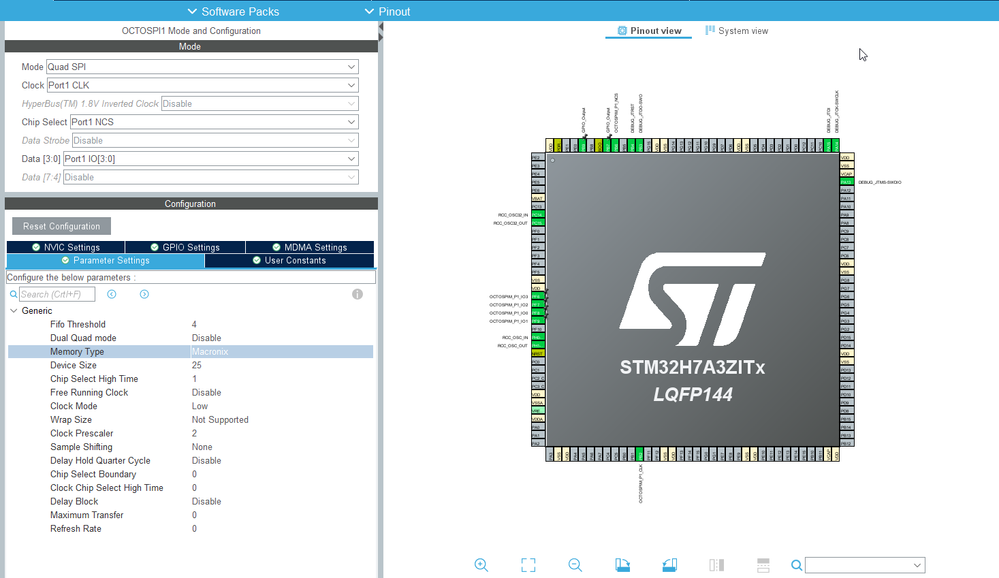999x578 pixels.
Task: Fit chip to view with best-fit icon
Action: 528,565
